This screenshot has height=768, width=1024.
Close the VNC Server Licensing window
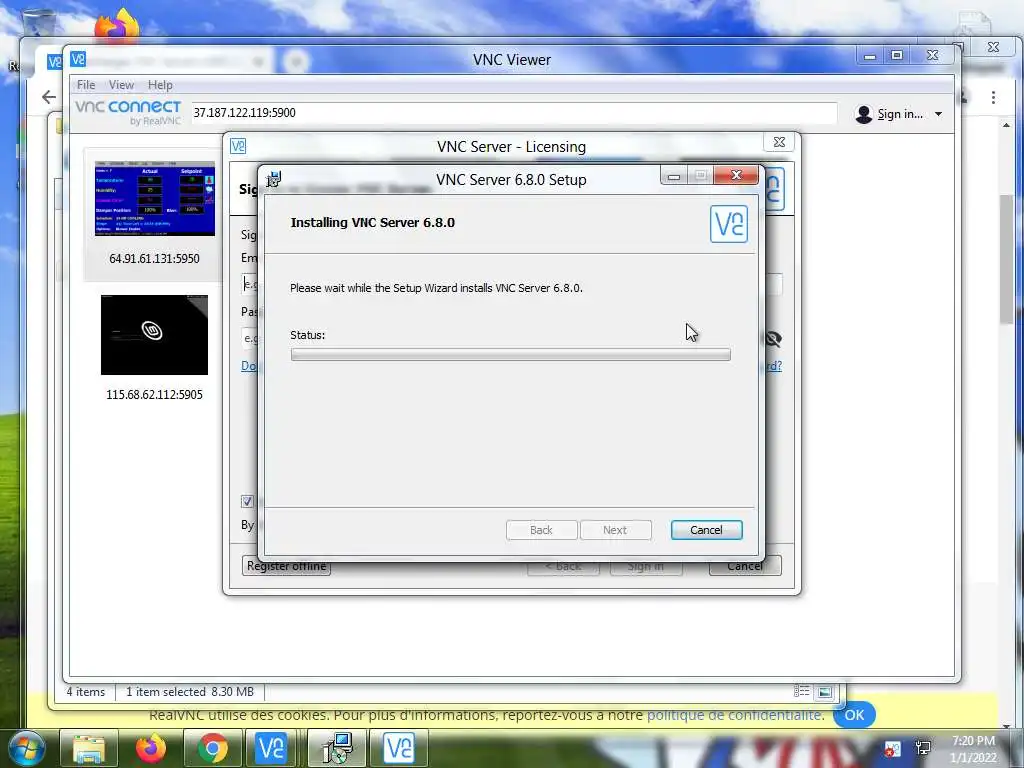779,142
